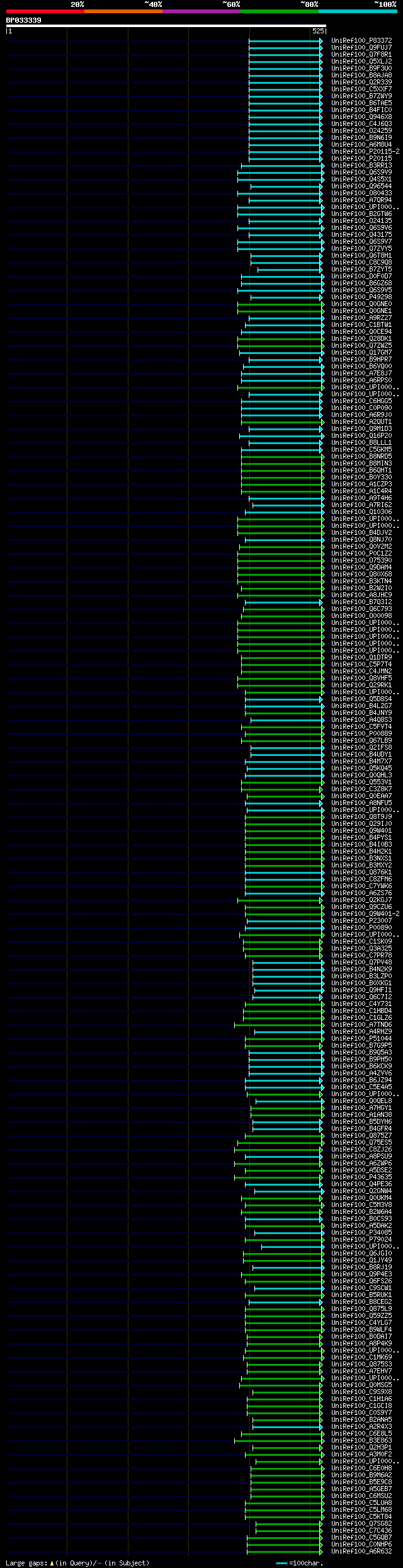Select hit label UniRef100_A6M8U4
The width and height of the screenshot is (403, 1568).
pyautogui.click(x=361, y=144)
